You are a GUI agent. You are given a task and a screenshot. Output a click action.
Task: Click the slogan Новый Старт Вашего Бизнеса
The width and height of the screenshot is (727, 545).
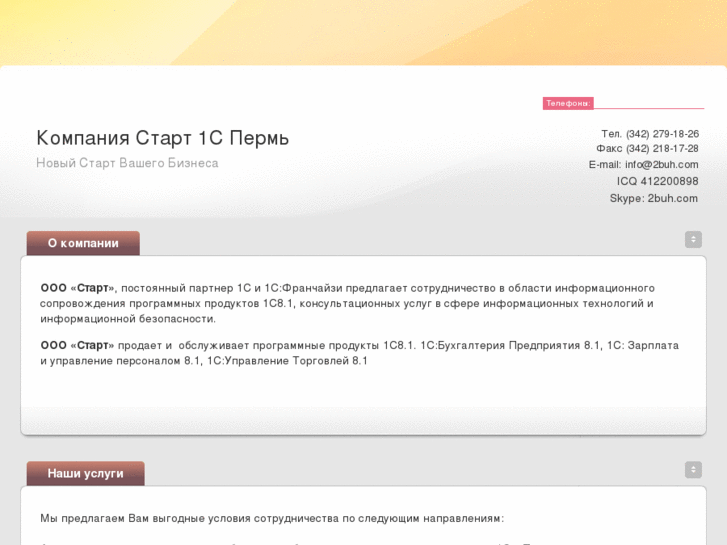[127, 163]
